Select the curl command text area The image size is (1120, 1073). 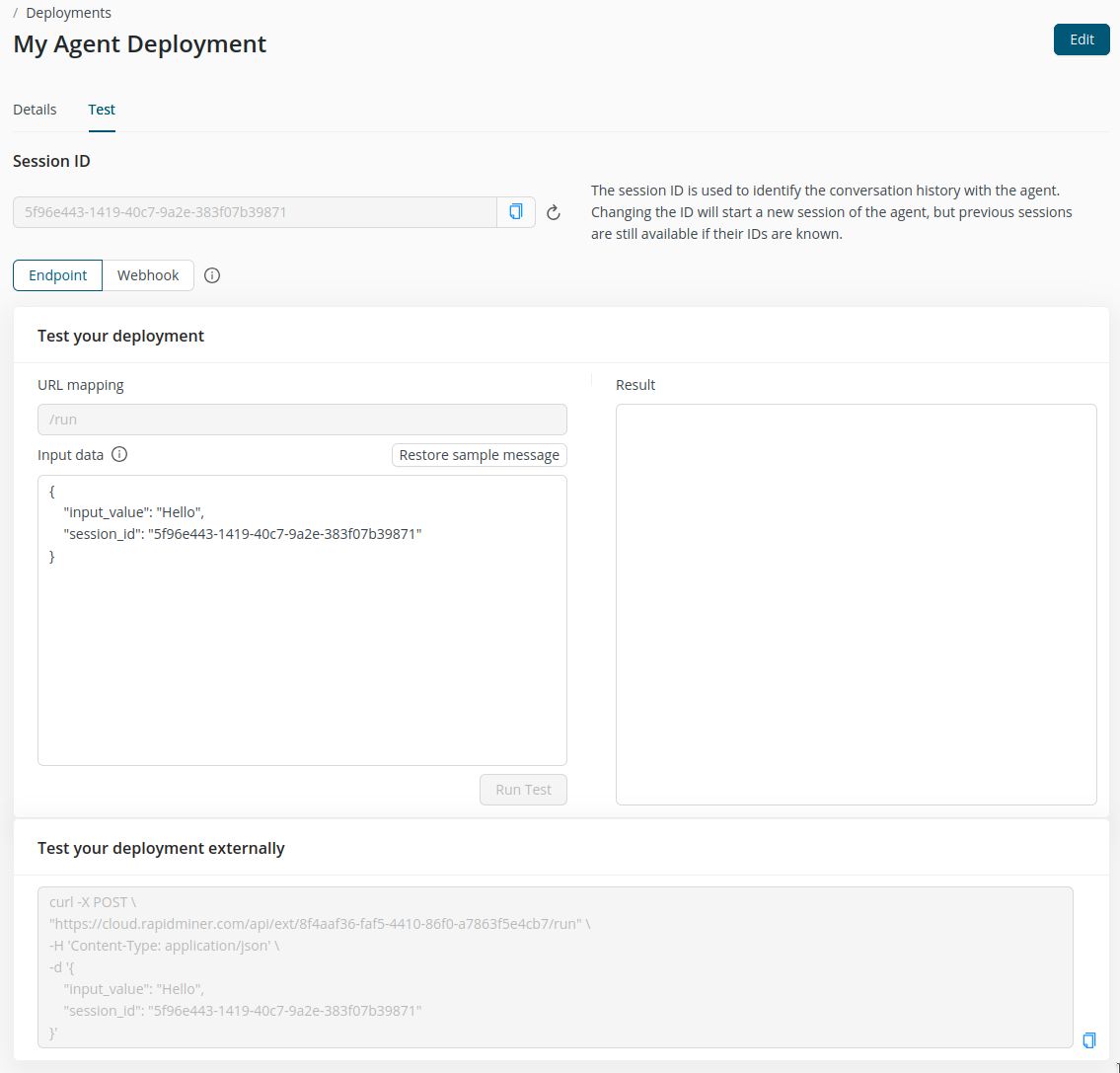pos(553,965)
